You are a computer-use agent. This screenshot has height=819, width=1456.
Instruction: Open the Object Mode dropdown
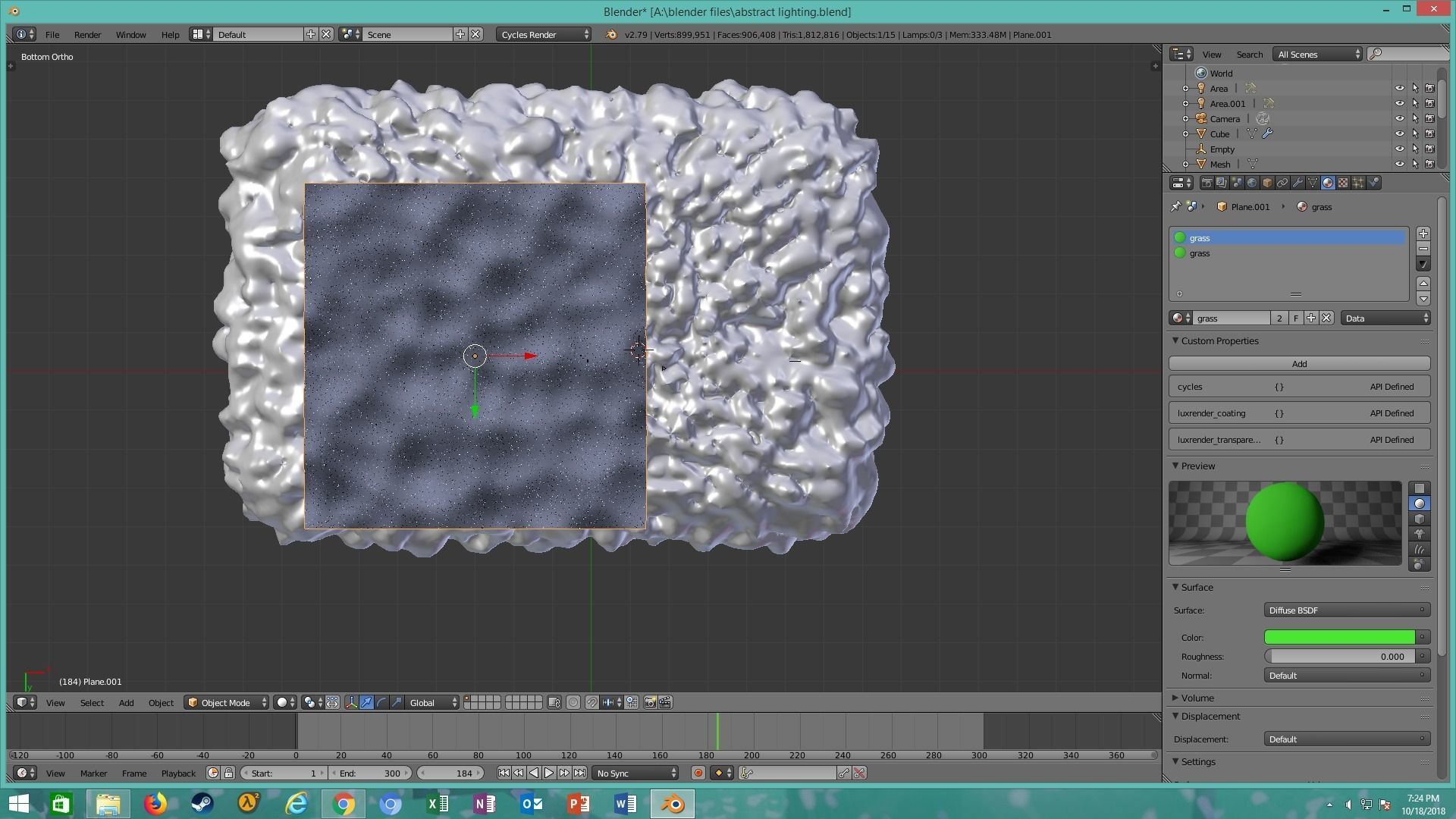(x=227, y=703)
